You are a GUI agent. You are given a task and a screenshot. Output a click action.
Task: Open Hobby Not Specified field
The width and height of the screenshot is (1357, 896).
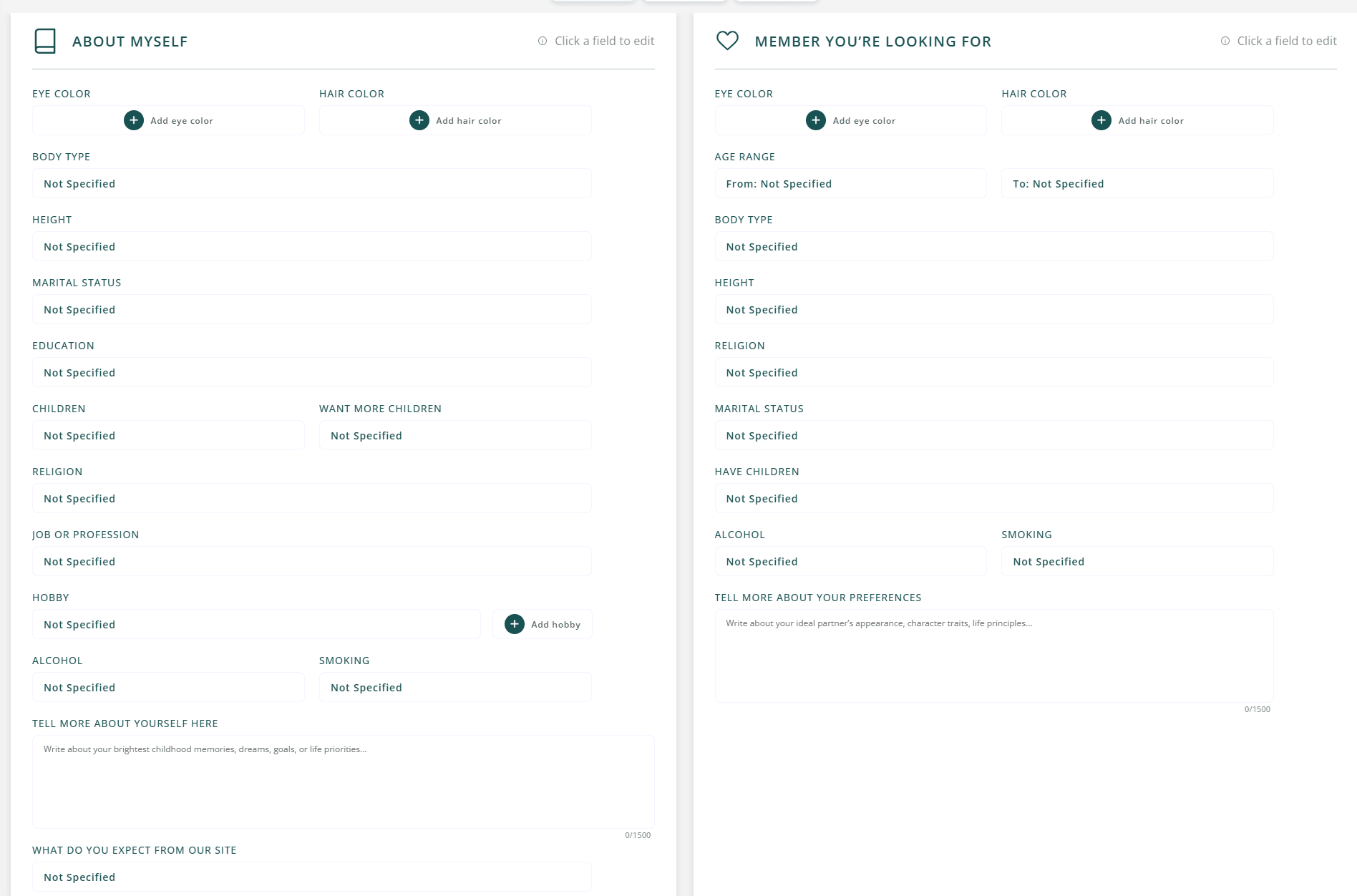pos(256,624)
